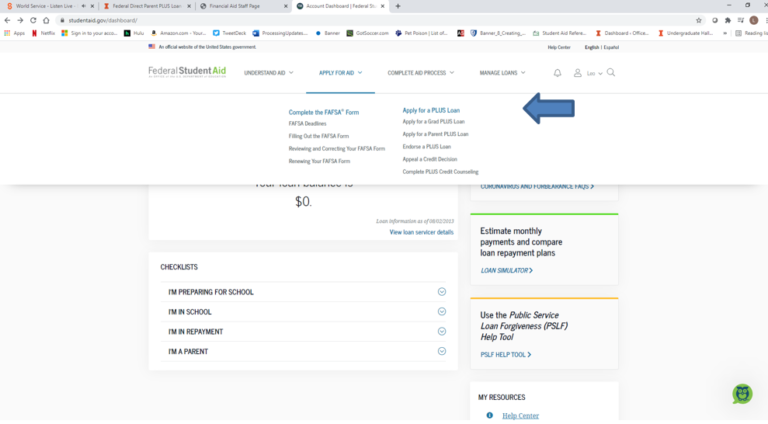Close the World Service tab
The width and height of the screenshot is (768, 424).
click(92, 6)
